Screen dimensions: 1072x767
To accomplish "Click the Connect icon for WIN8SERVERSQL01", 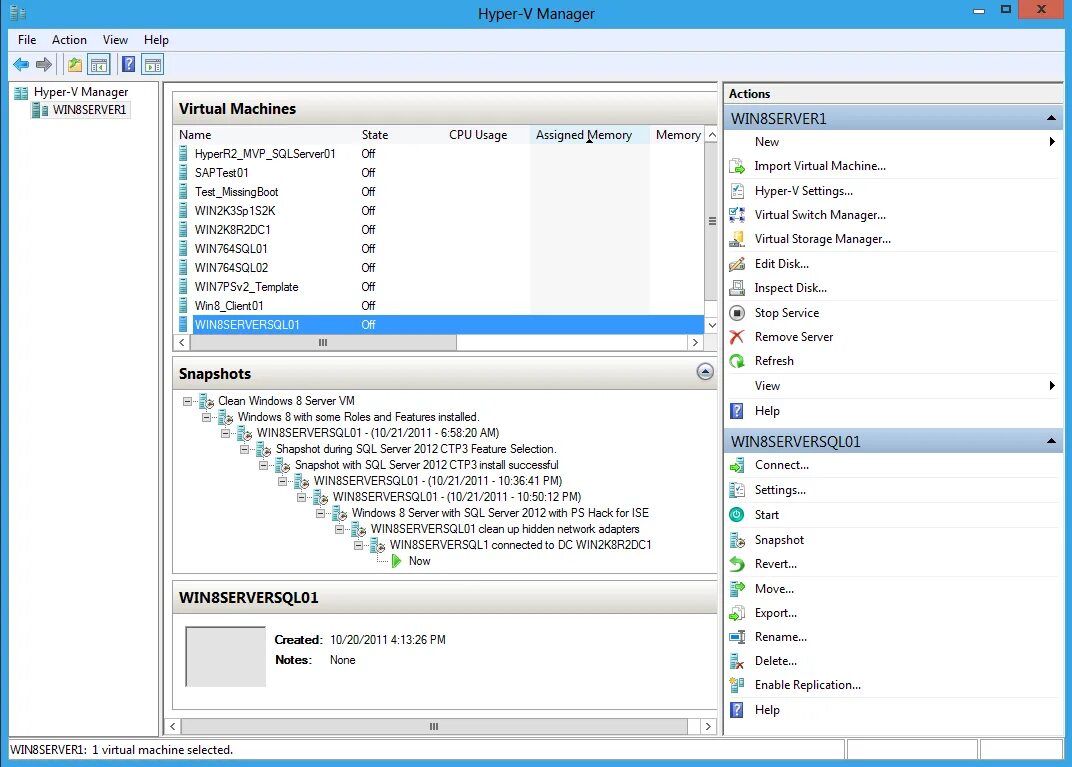I will click(x=737, y=466).
